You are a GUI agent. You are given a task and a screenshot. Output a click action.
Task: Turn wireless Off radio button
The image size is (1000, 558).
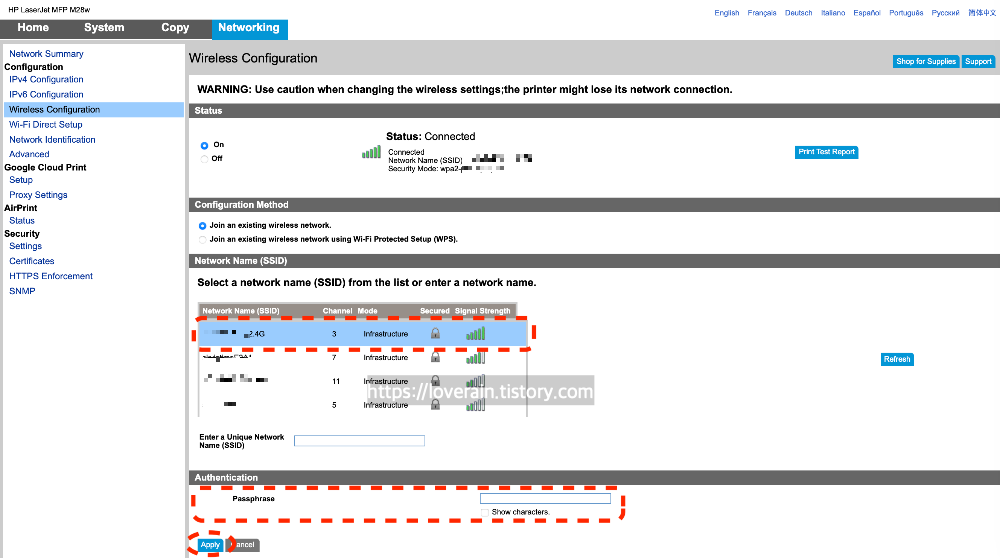click(x=204, y=159)
